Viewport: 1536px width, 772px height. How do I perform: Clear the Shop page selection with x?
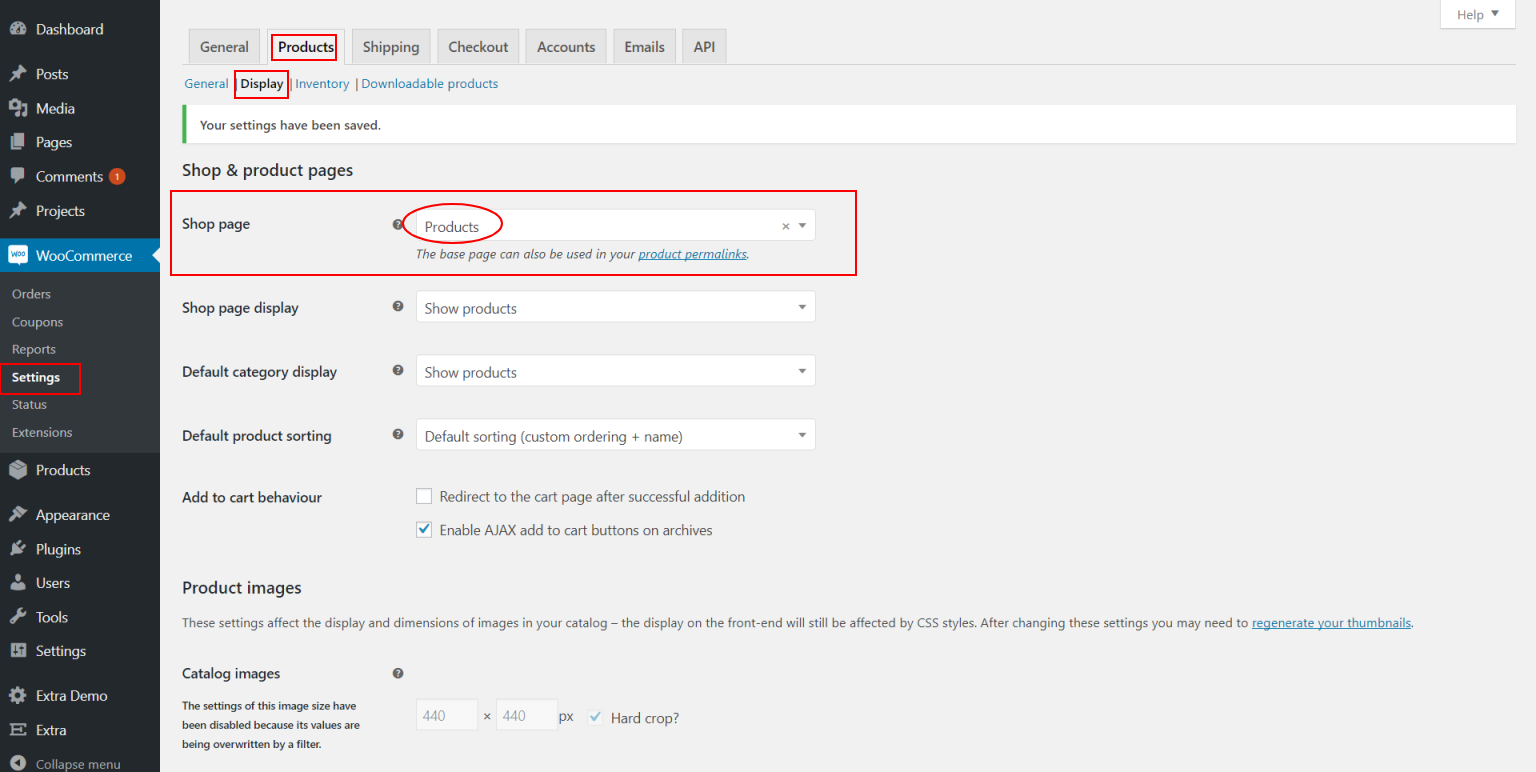(x=785, y=226)
